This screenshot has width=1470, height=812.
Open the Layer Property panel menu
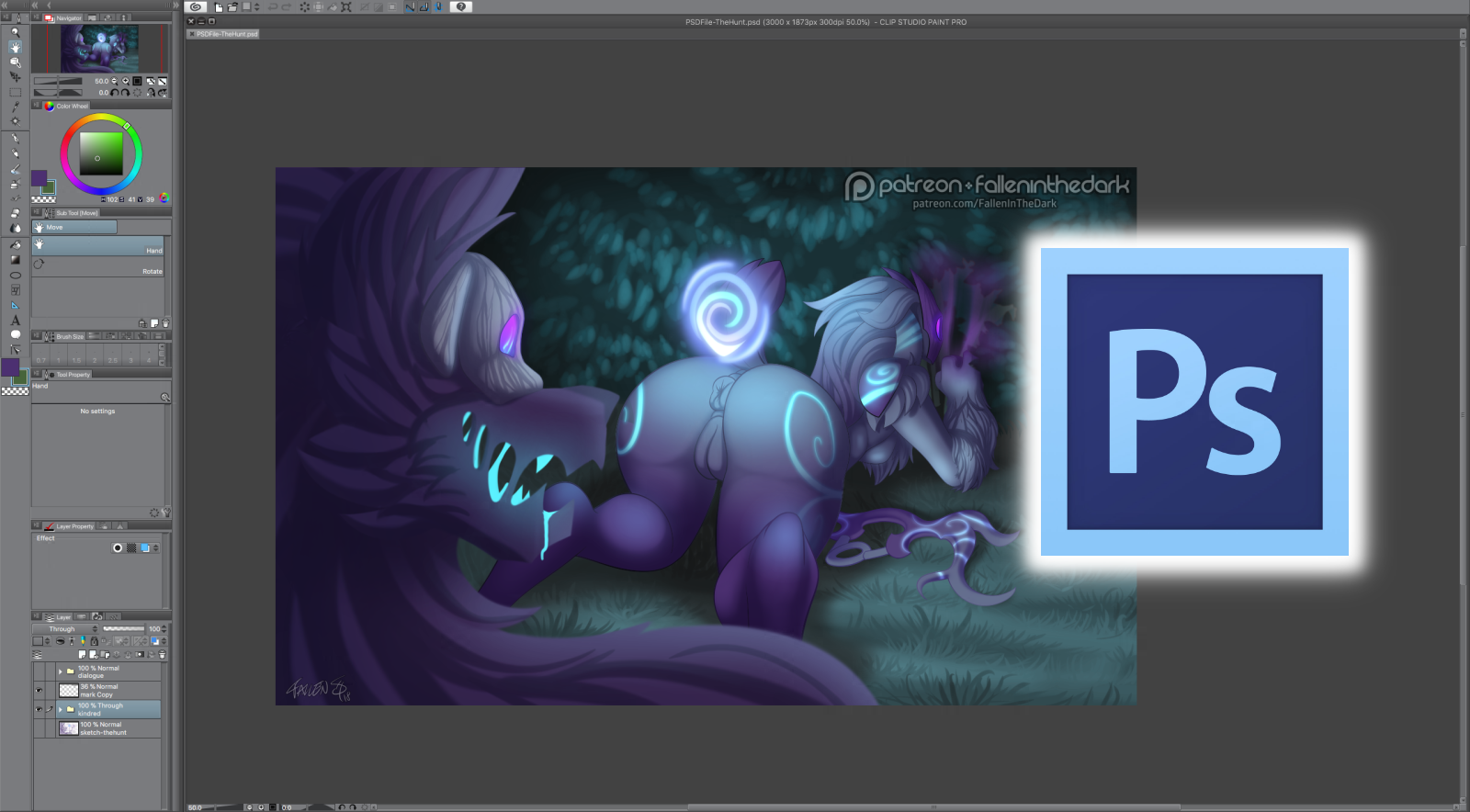37,526
